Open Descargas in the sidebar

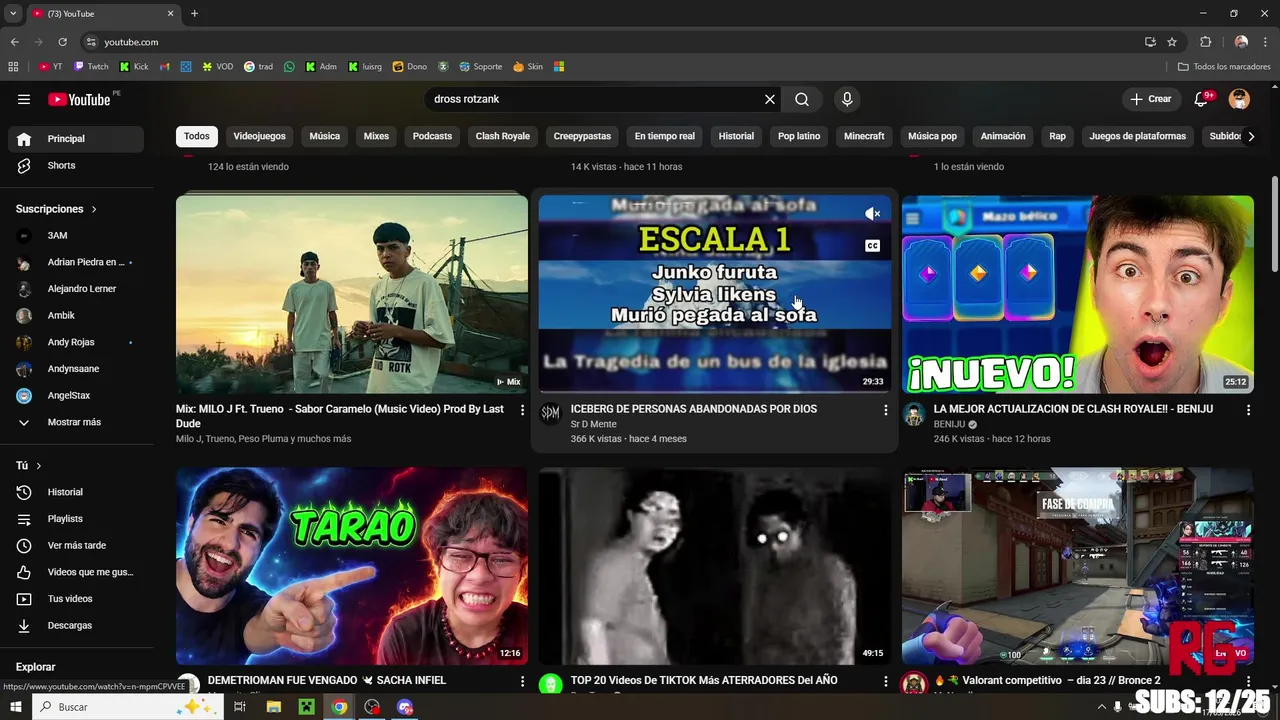pos(76,625)
